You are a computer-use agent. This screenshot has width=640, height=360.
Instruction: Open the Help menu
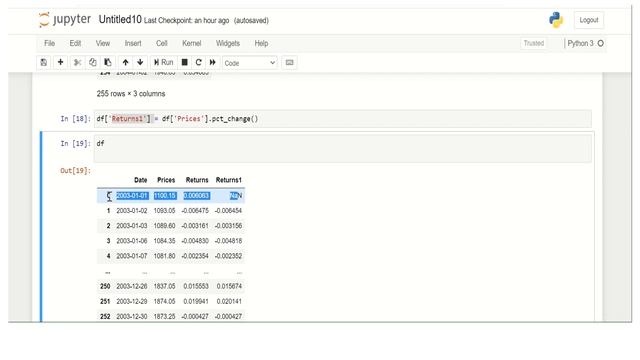(261, 43)
